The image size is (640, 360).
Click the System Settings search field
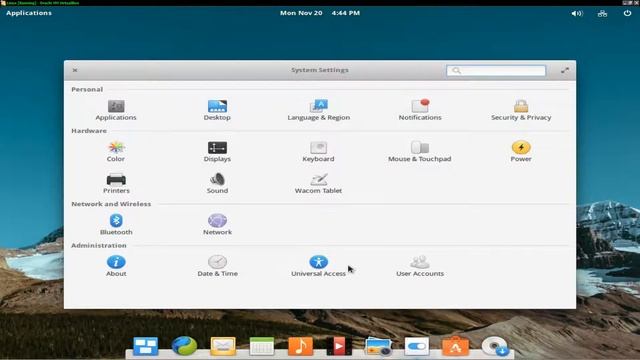496,71
